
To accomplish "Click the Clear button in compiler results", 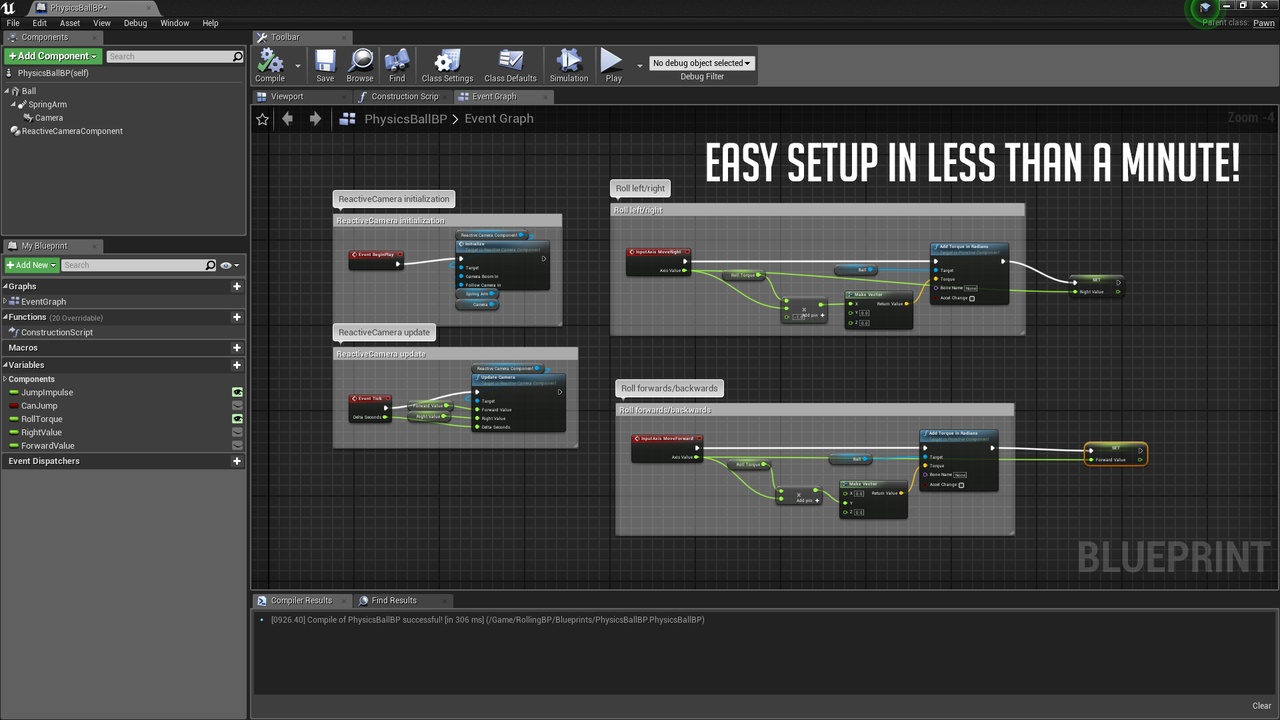I will 1262,705.
